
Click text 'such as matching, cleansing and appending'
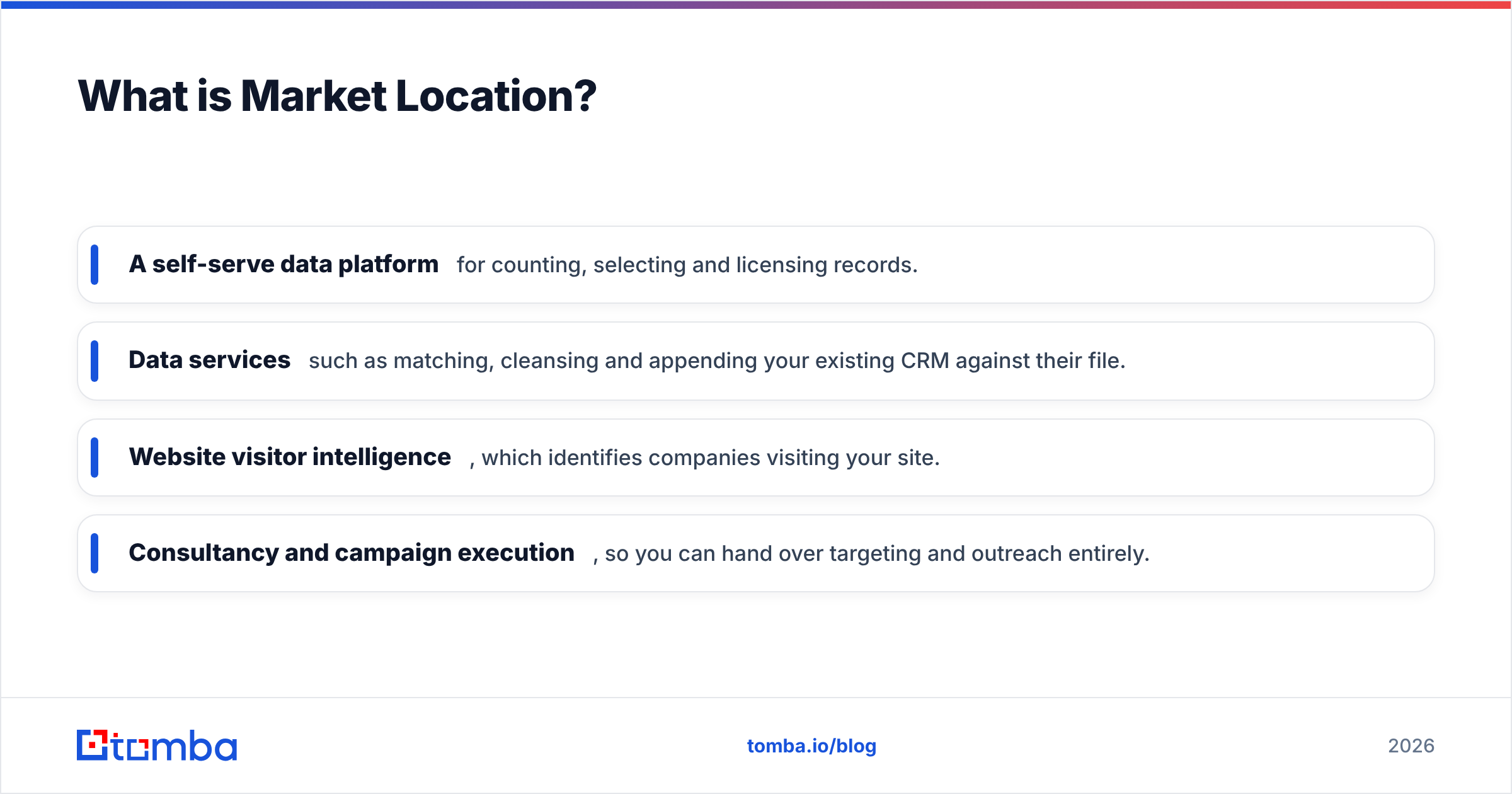point(533,360)
